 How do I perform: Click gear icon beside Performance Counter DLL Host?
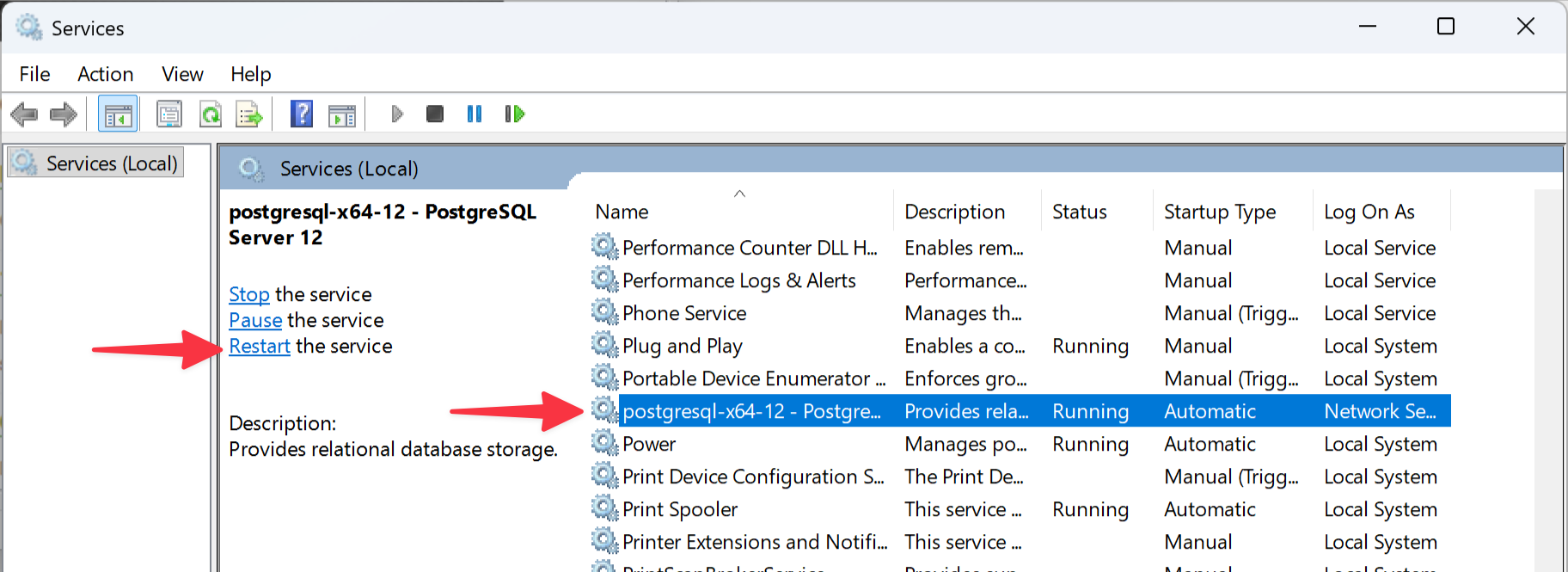[605, 247]
